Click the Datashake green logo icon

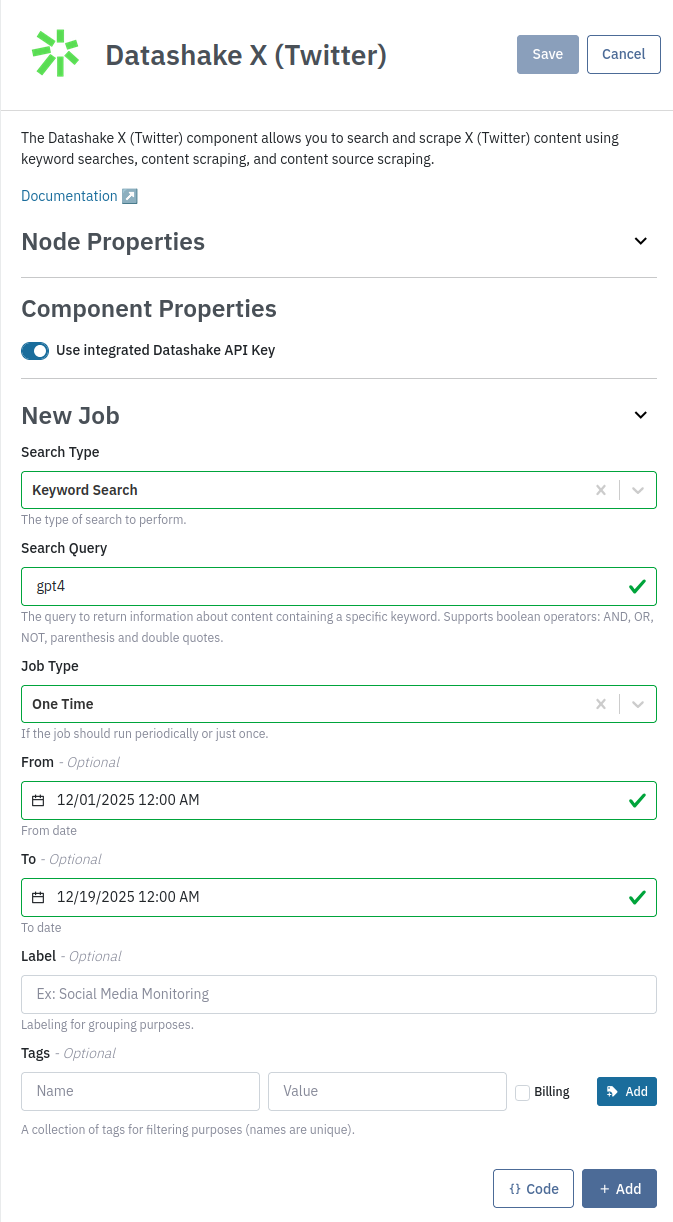[x=55, y=53]
